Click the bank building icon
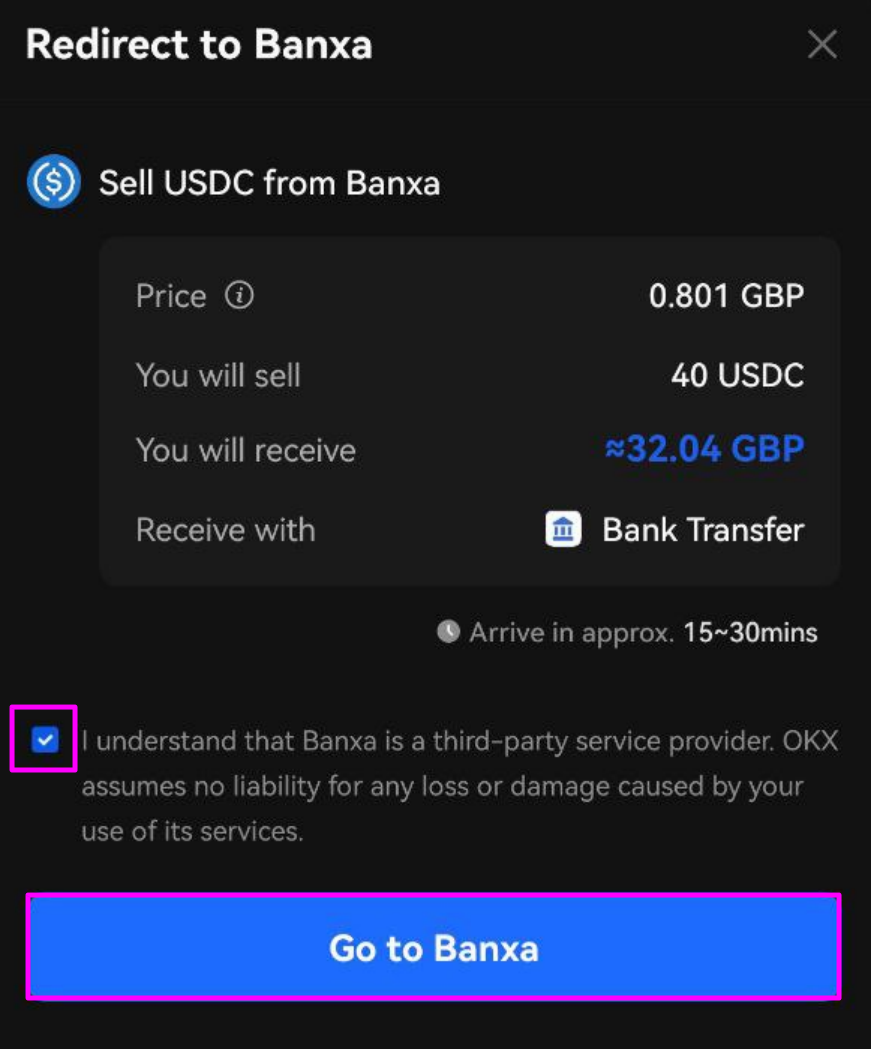Viewport: 871px width, 1049px height. click(x=563, y=529)
